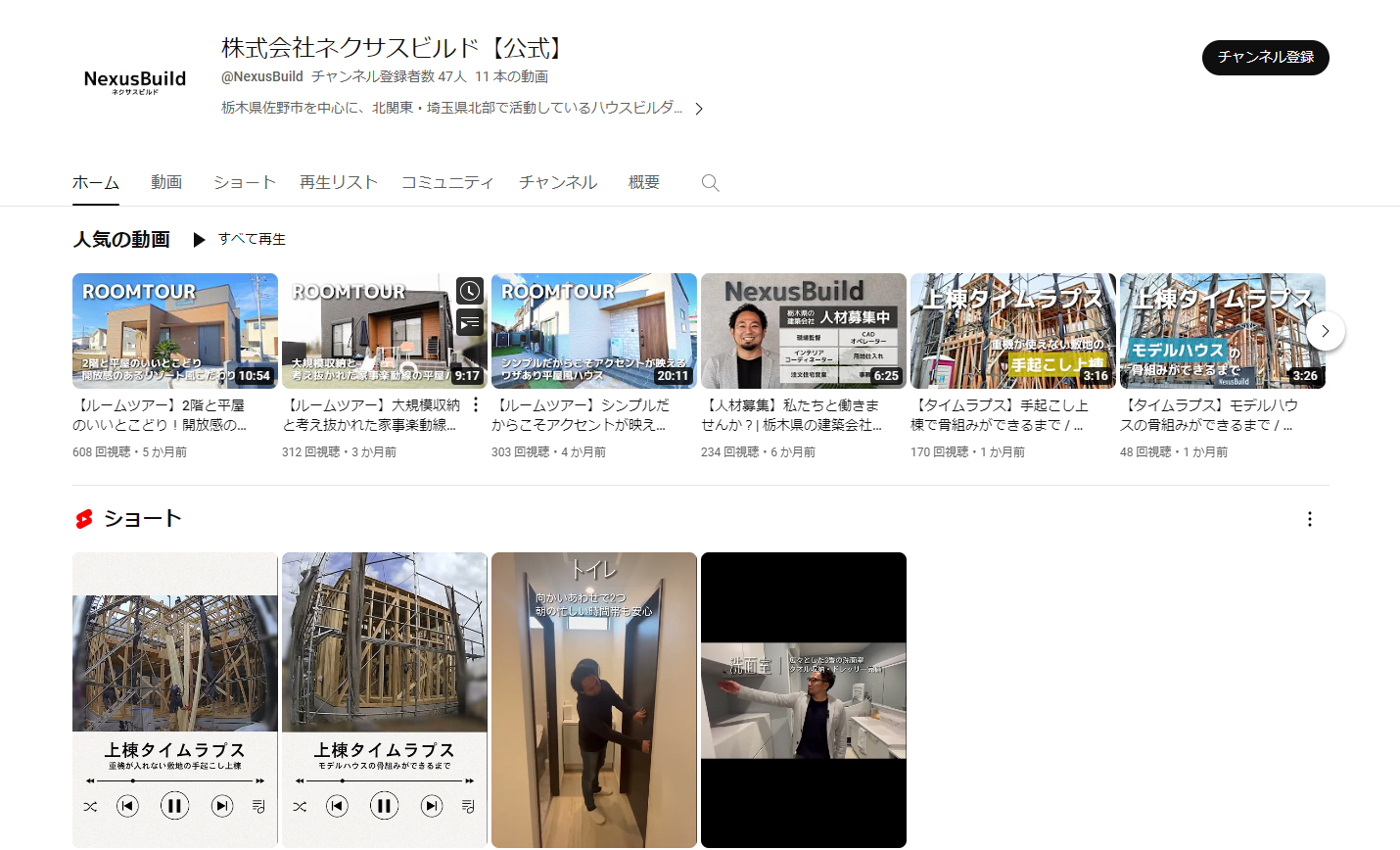The width and height of the screenshot is (1400, 850).
Task: Click the チャンネル登録者数 47人 text
Action: click(389, 76)
